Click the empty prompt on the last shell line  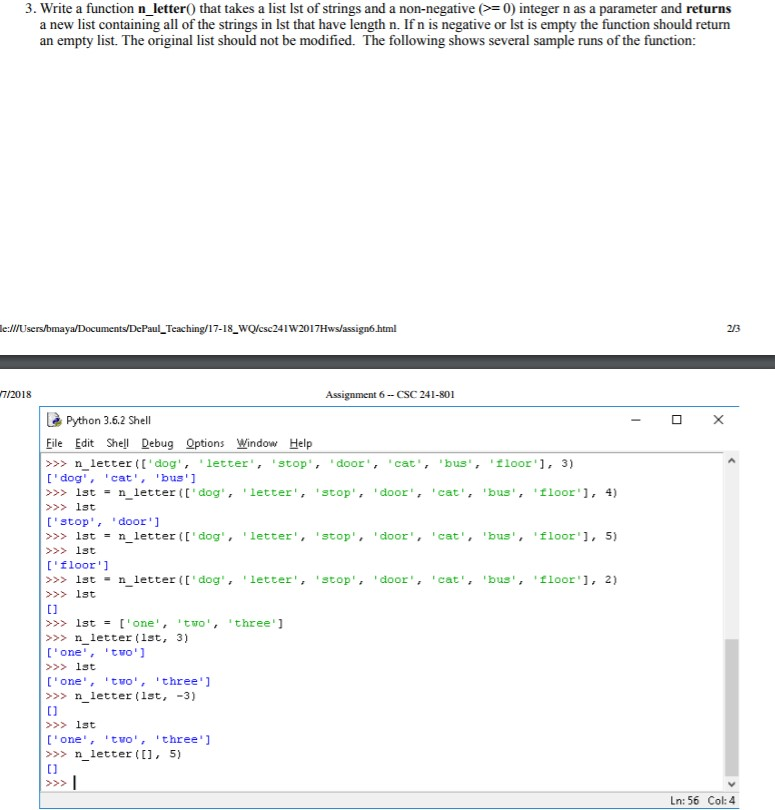(61, 783)
